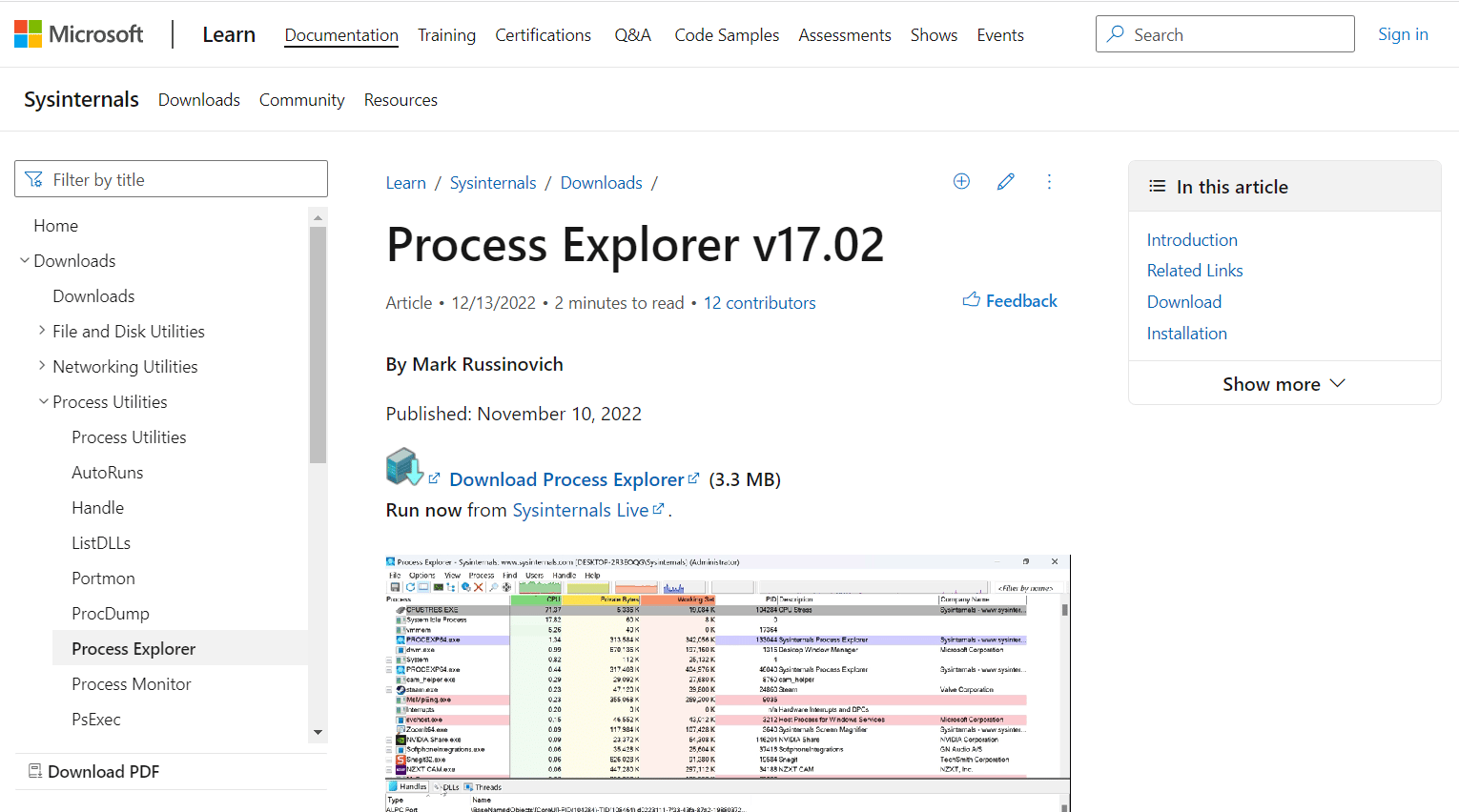Open the Training menu item
The width and height of the screenshot is (1459, 812).
[446, 35]
